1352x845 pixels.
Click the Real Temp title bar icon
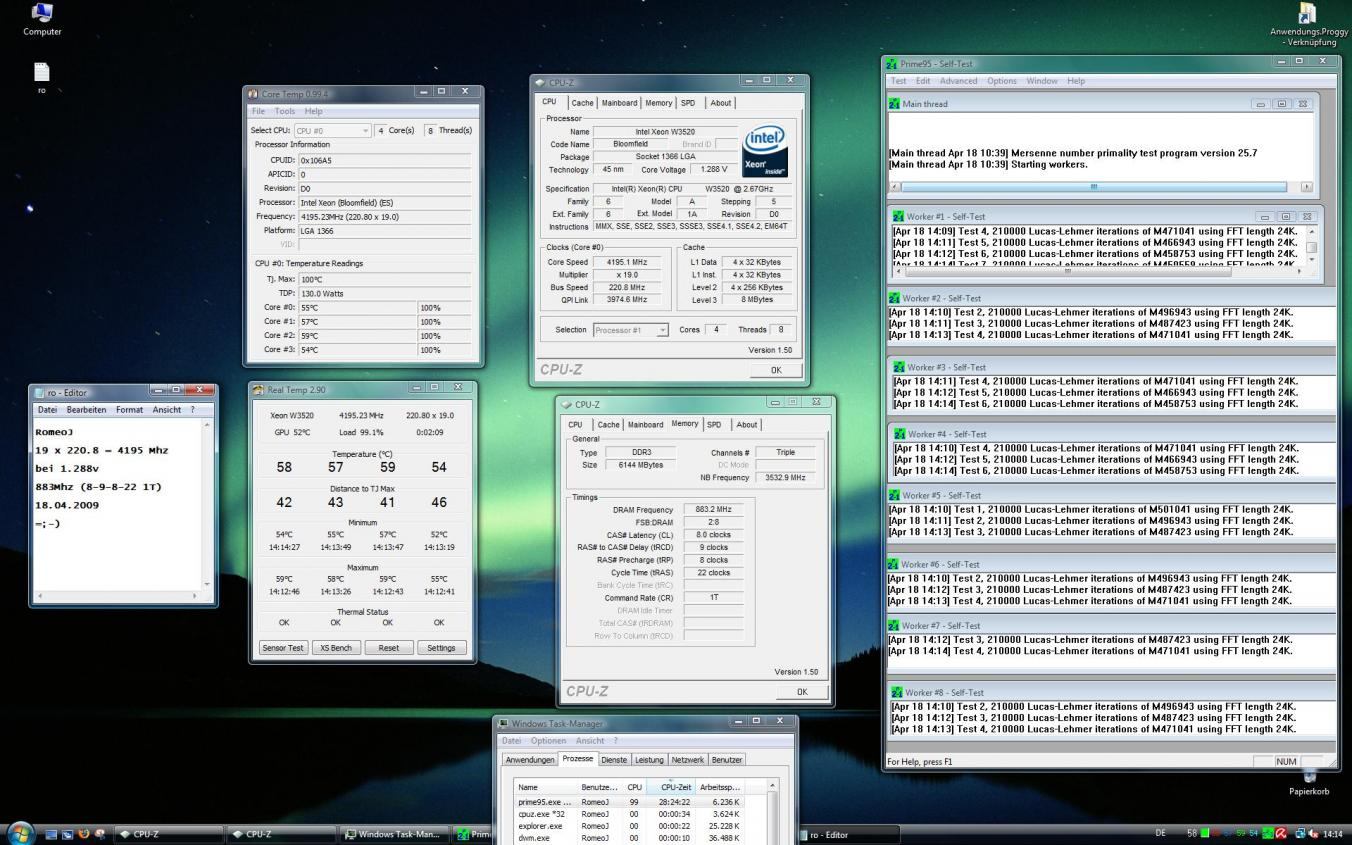pyautogui.click(x=258, y=390)
